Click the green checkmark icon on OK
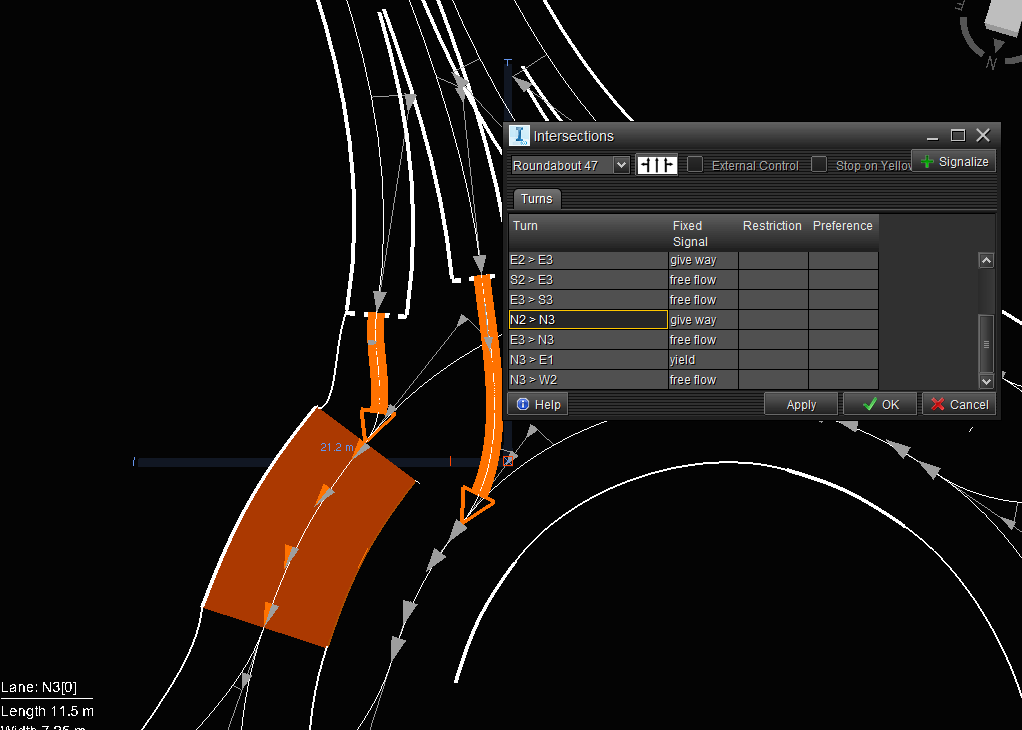This screenshot has width=1022, height=730. pyautogui.click(x=869, y=404)
